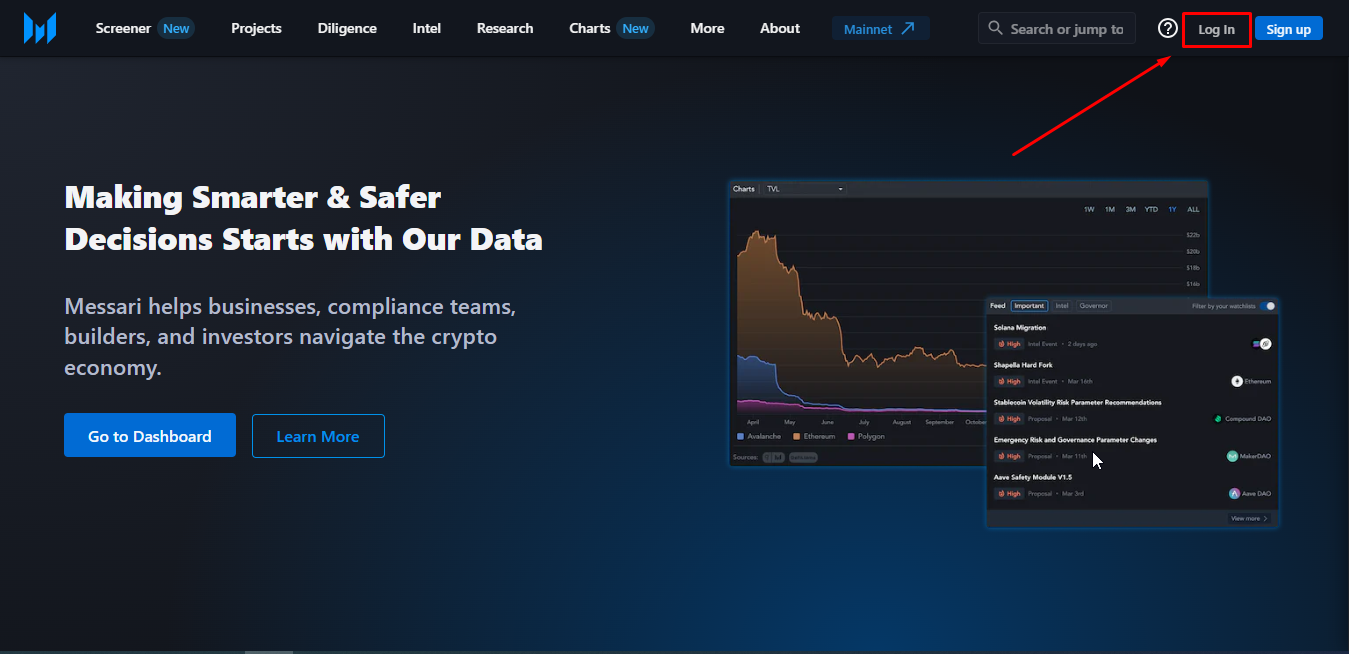
Task: Choose the 1Y chart range
Action: pyautogui.click(x=1173, y=210)
